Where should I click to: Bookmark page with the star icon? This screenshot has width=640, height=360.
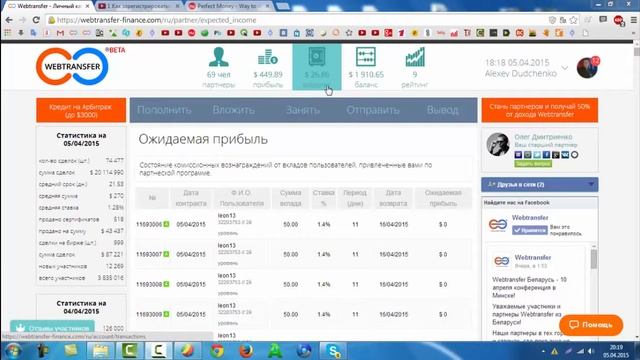(x=573, y=20)
